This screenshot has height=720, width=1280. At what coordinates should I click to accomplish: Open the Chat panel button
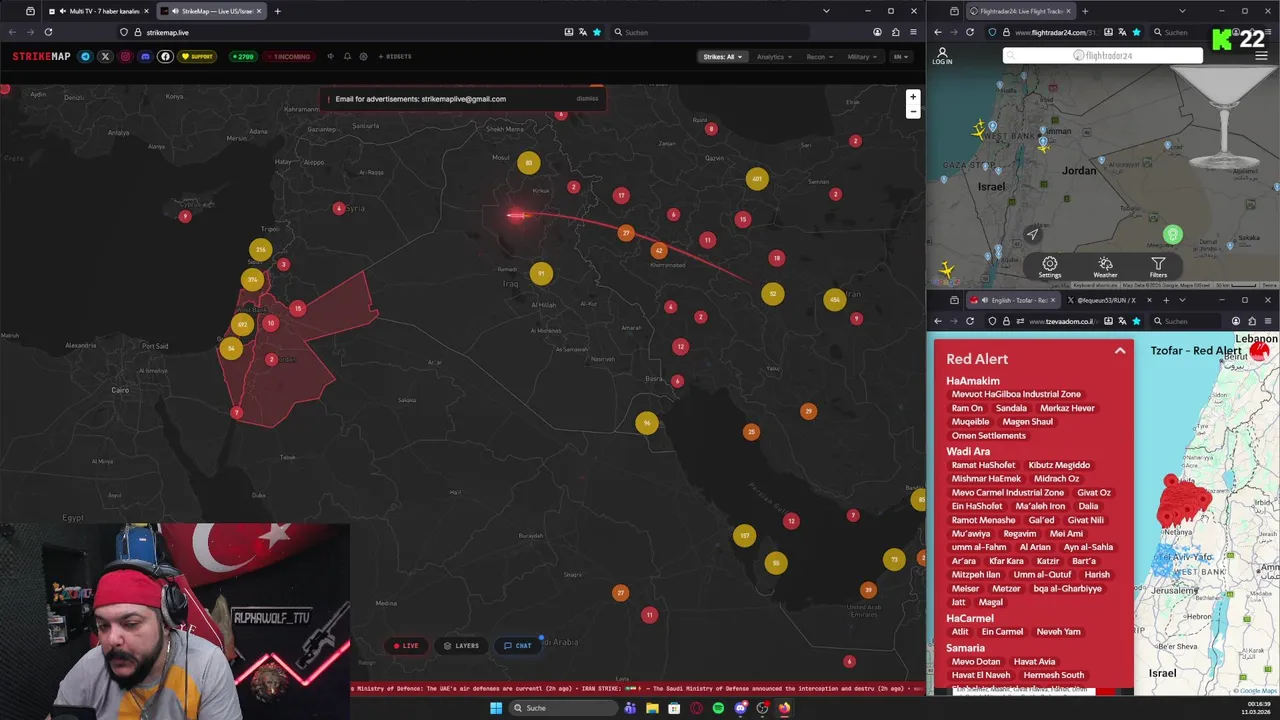[518, 646]
